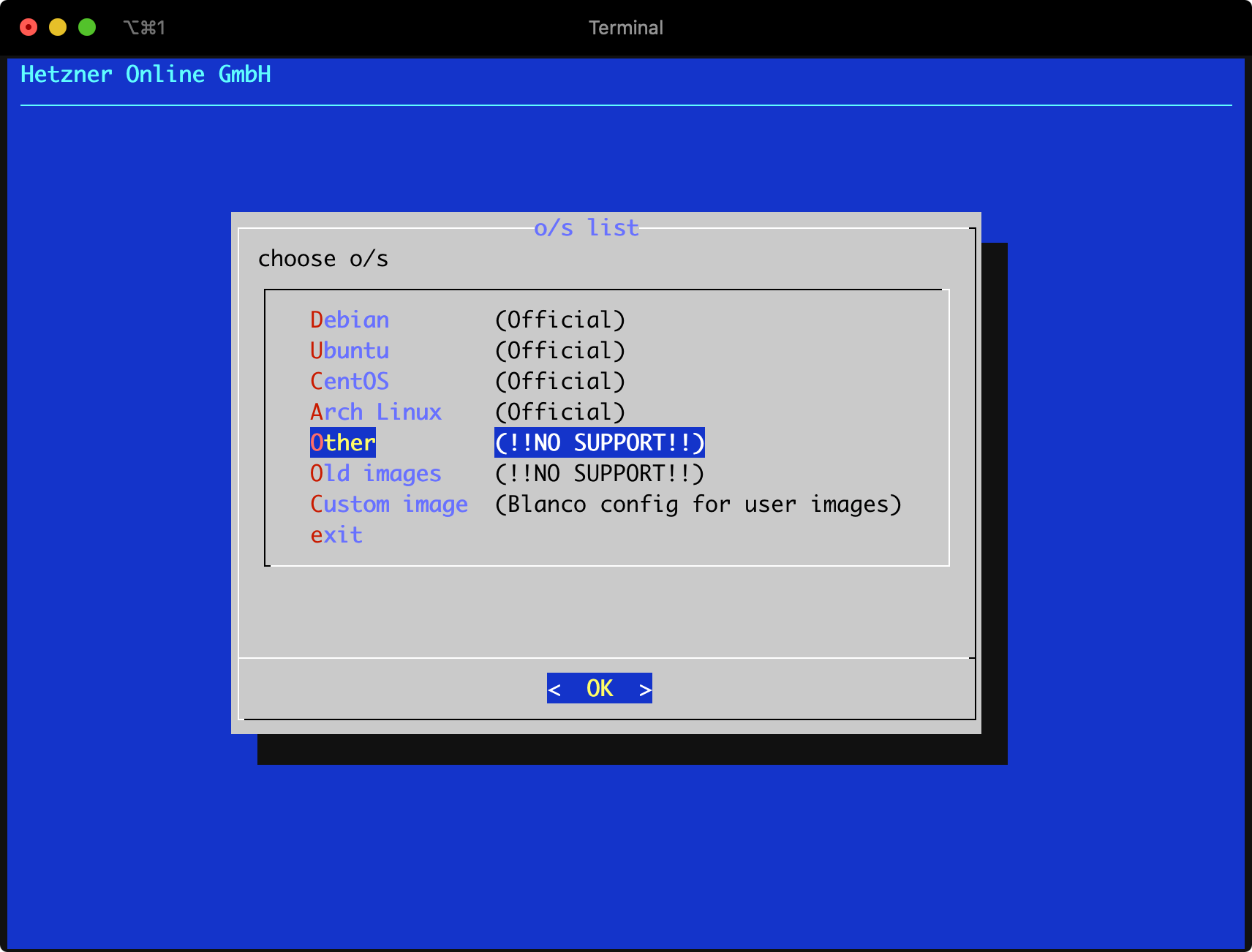Choose CentOS from the o/s list
The width and height of the screenshot is (1252, 952).
coord(350,381)
